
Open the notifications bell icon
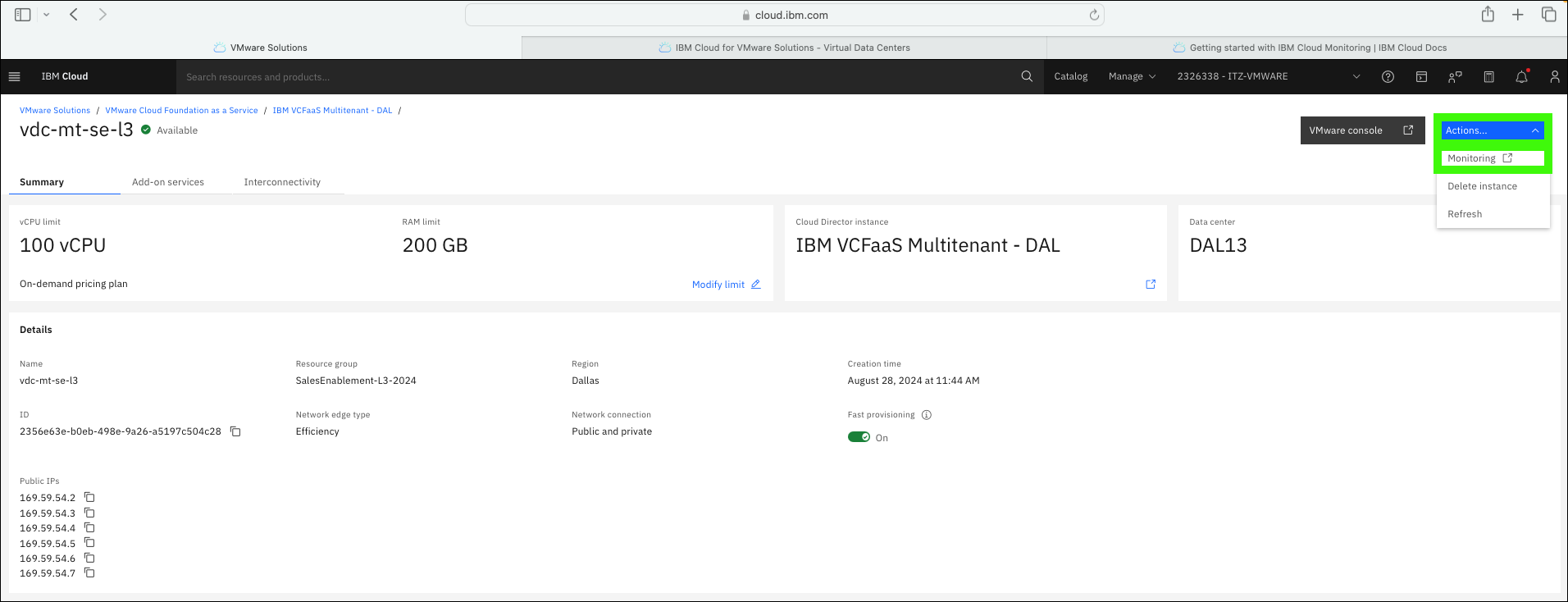point(1522,76)
